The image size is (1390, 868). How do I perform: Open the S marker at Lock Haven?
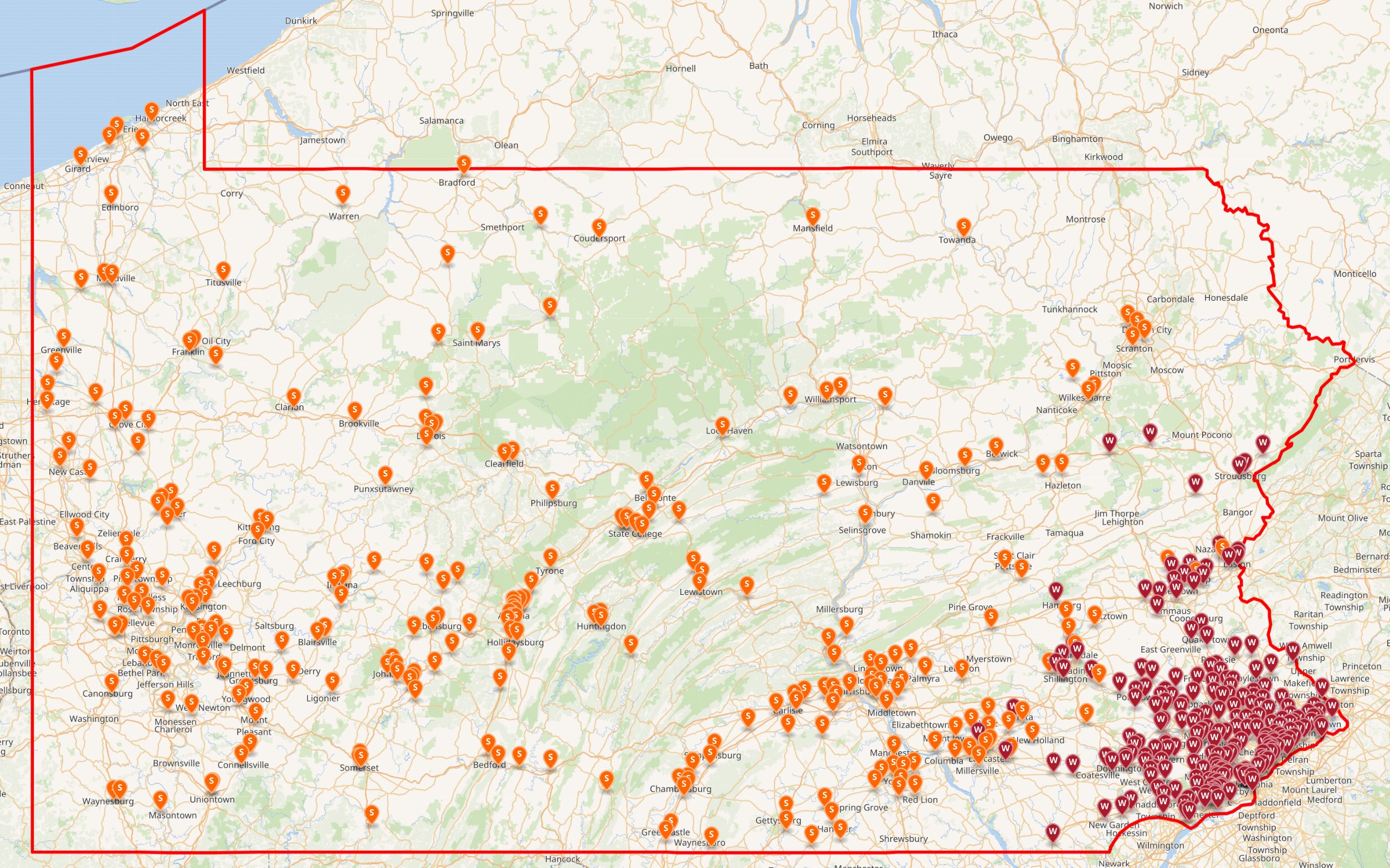pyautogui.click(x=722, y=425)
